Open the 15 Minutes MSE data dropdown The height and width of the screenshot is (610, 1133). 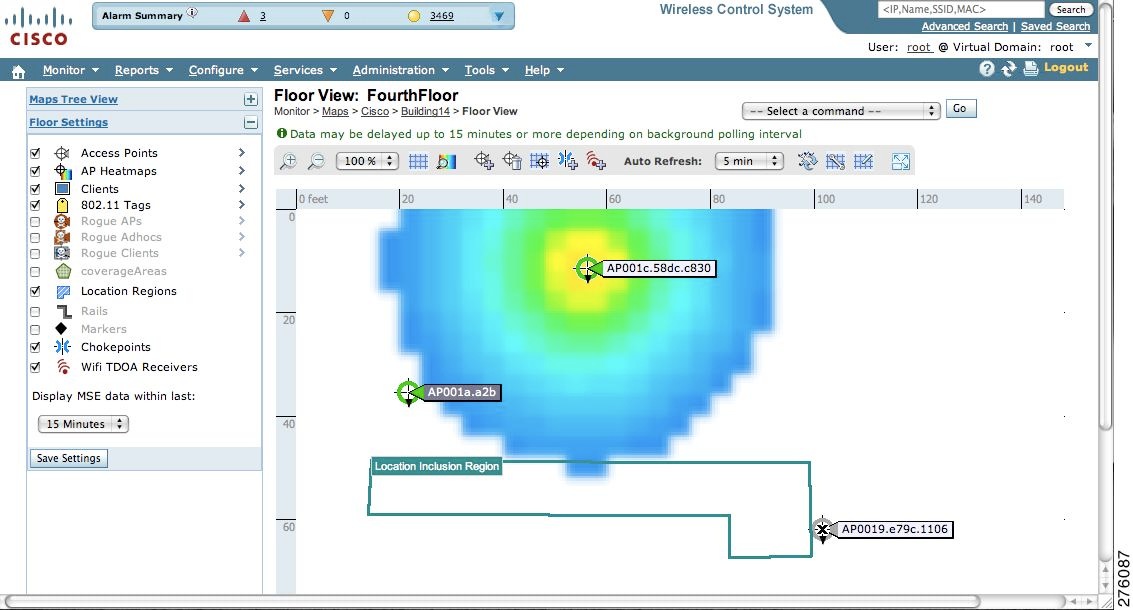(x=83, y=424)
